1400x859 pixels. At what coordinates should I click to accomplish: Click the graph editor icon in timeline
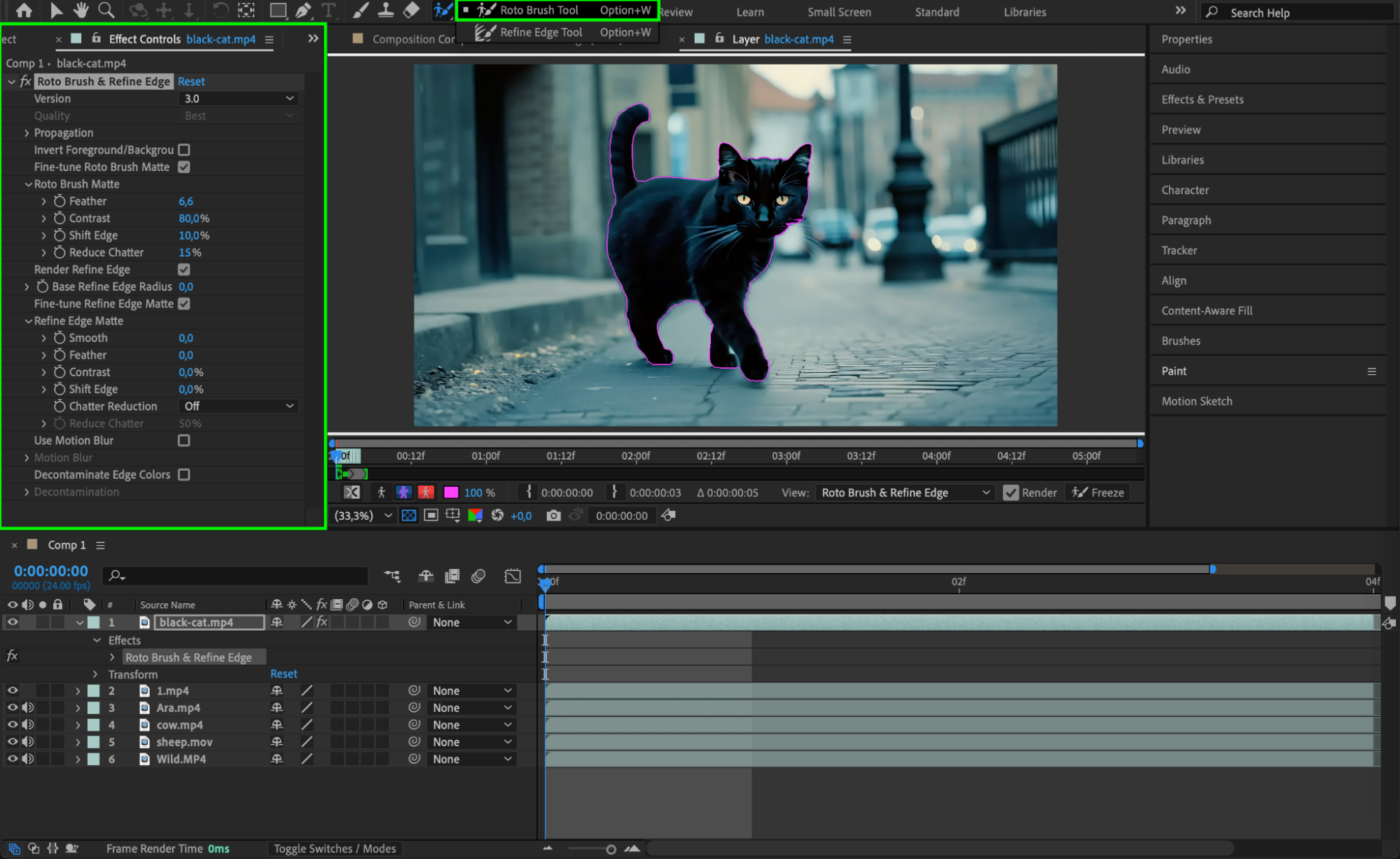click(513, 576)
